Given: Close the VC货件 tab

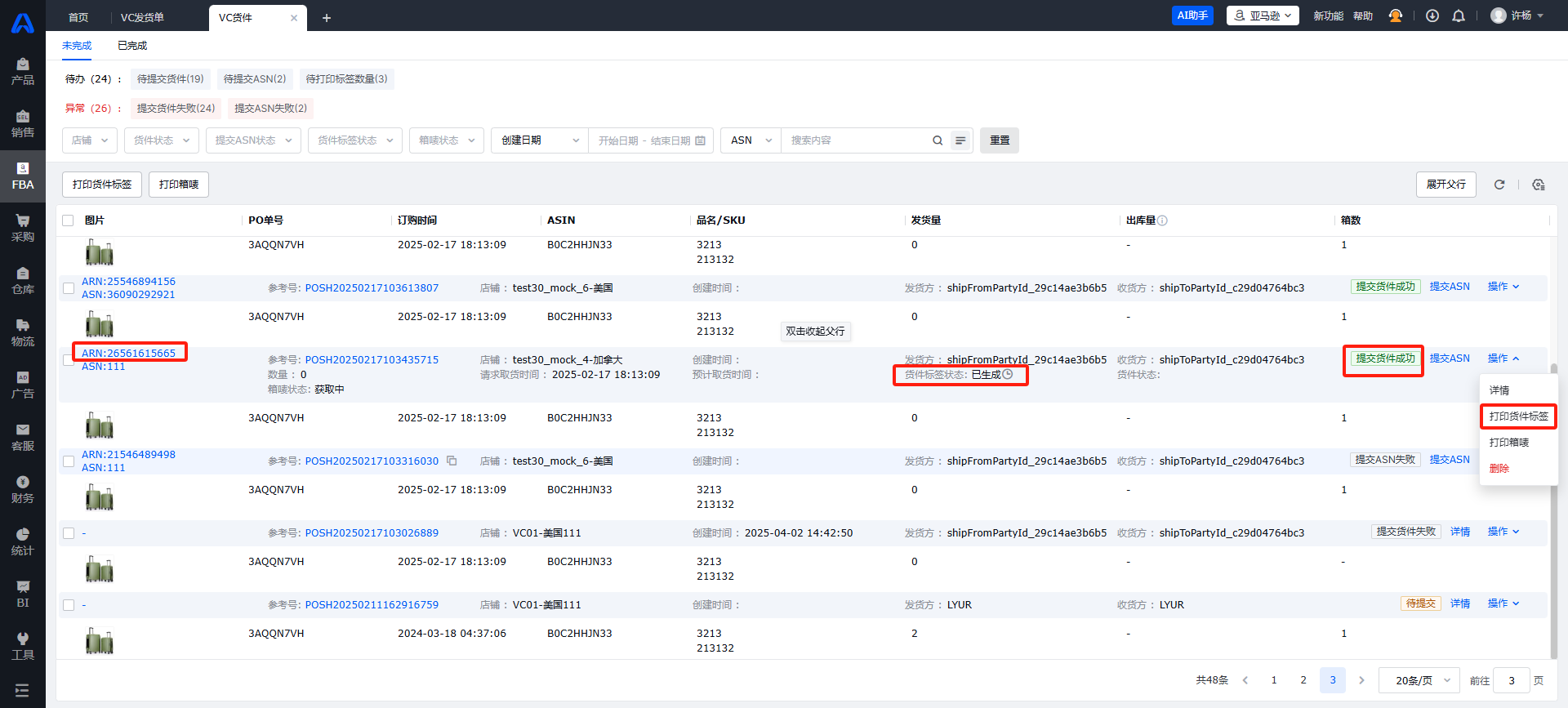Looking at the screenshot, I should point(294,17).
